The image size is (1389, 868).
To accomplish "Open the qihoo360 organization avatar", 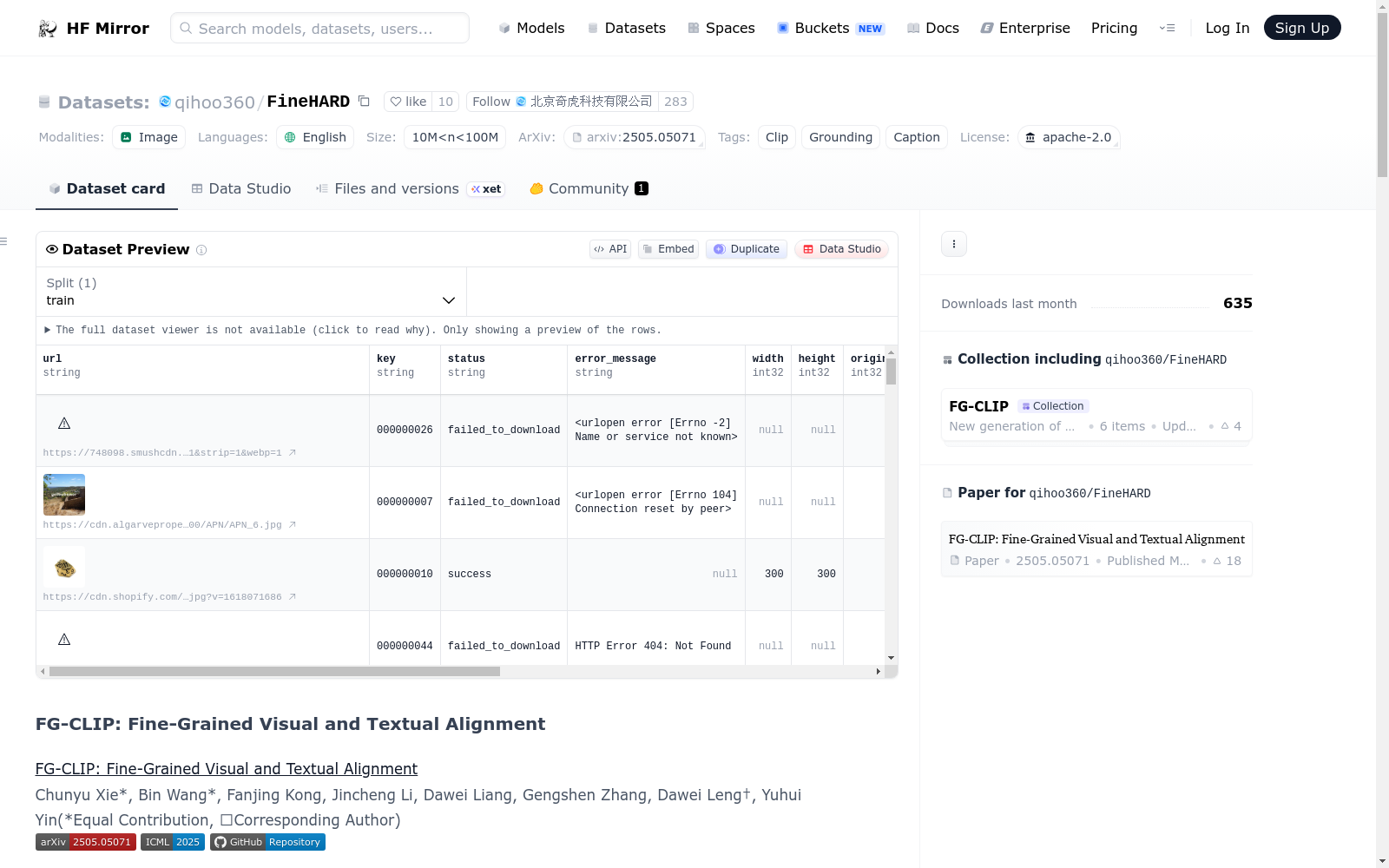I will 165,102.
